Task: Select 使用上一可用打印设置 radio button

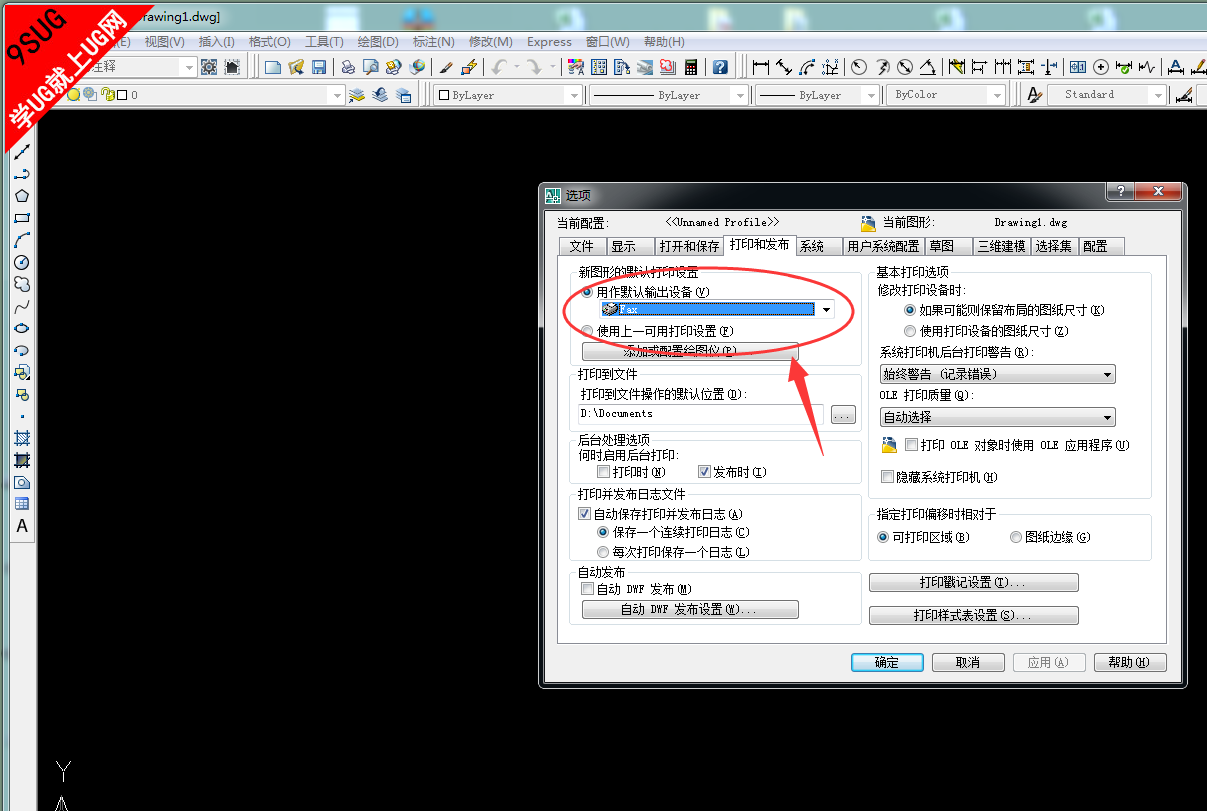Action: click(x=587, y=330)
